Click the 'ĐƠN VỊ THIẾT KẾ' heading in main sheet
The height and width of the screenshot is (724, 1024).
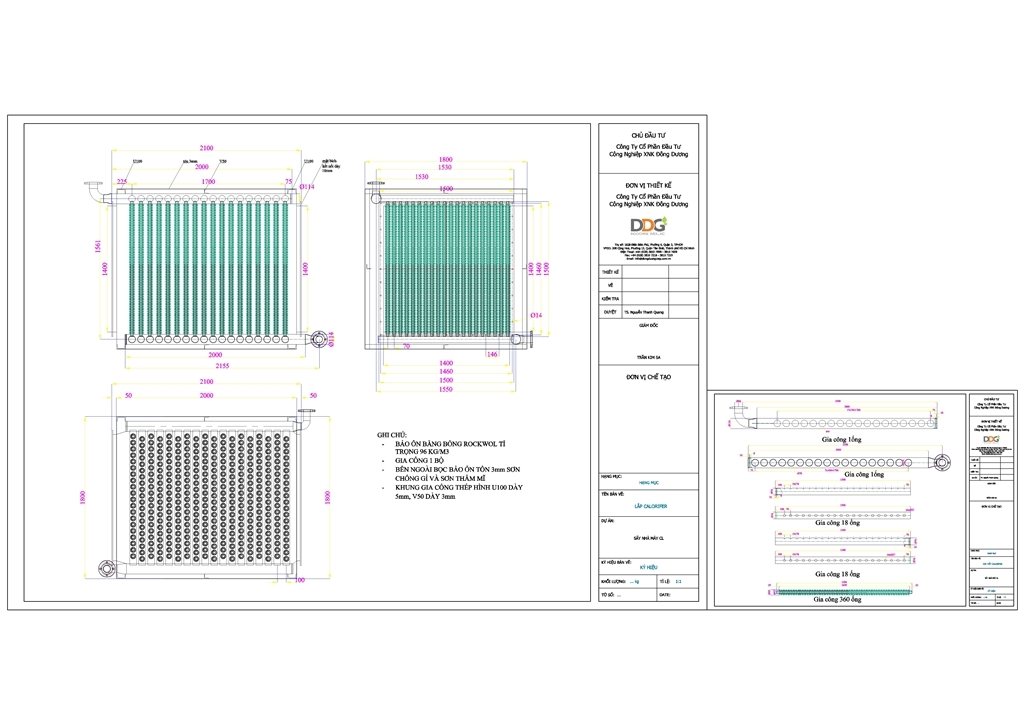tap(648, 185)
